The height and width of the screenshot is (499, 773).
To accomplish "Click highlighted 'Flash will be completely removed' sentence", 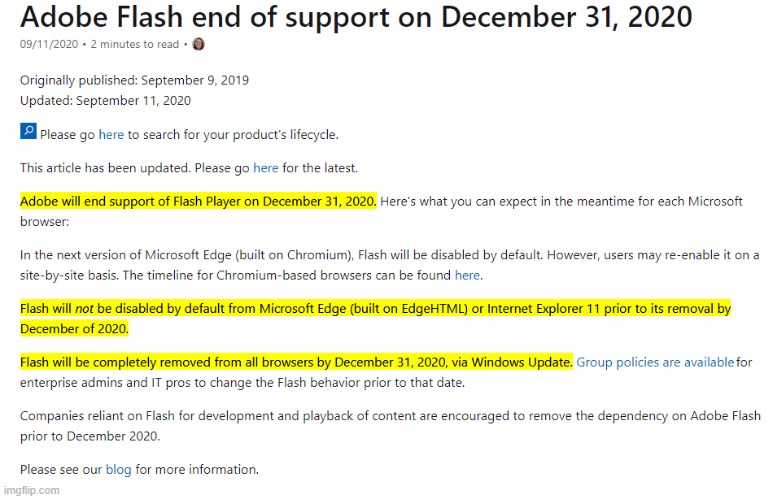I will pos(296,362).
